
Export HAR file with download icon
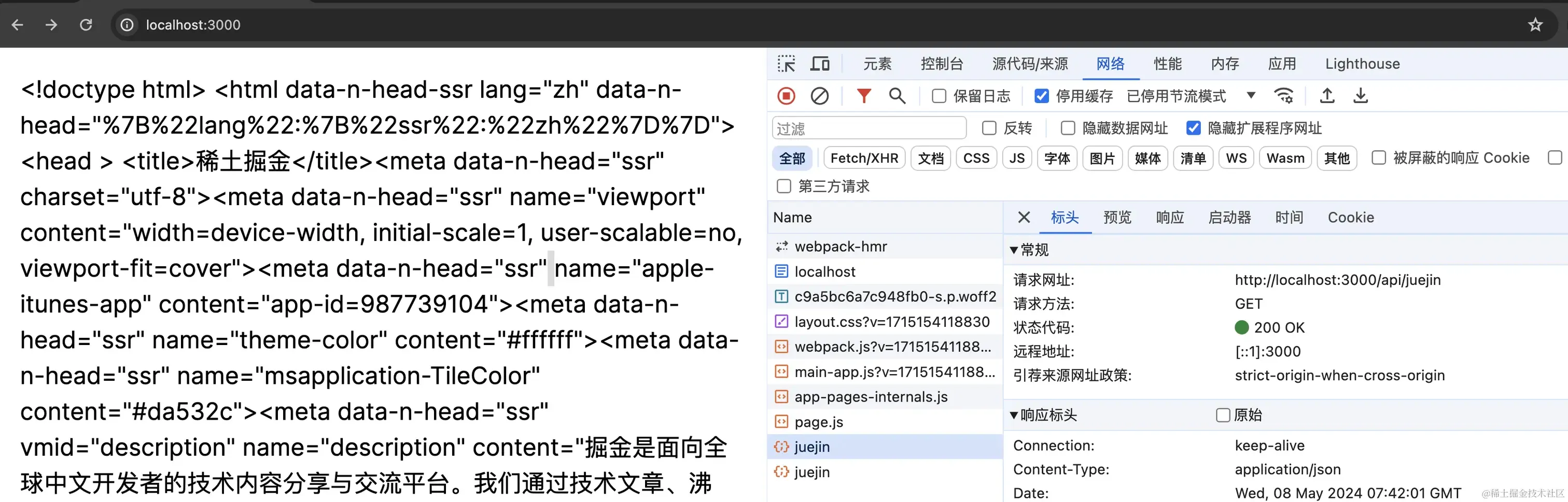1361,96
